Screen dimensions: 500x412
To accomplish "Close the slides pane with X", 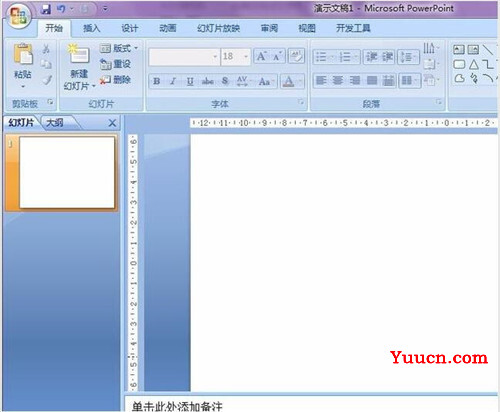I will (x=112, y=123).
